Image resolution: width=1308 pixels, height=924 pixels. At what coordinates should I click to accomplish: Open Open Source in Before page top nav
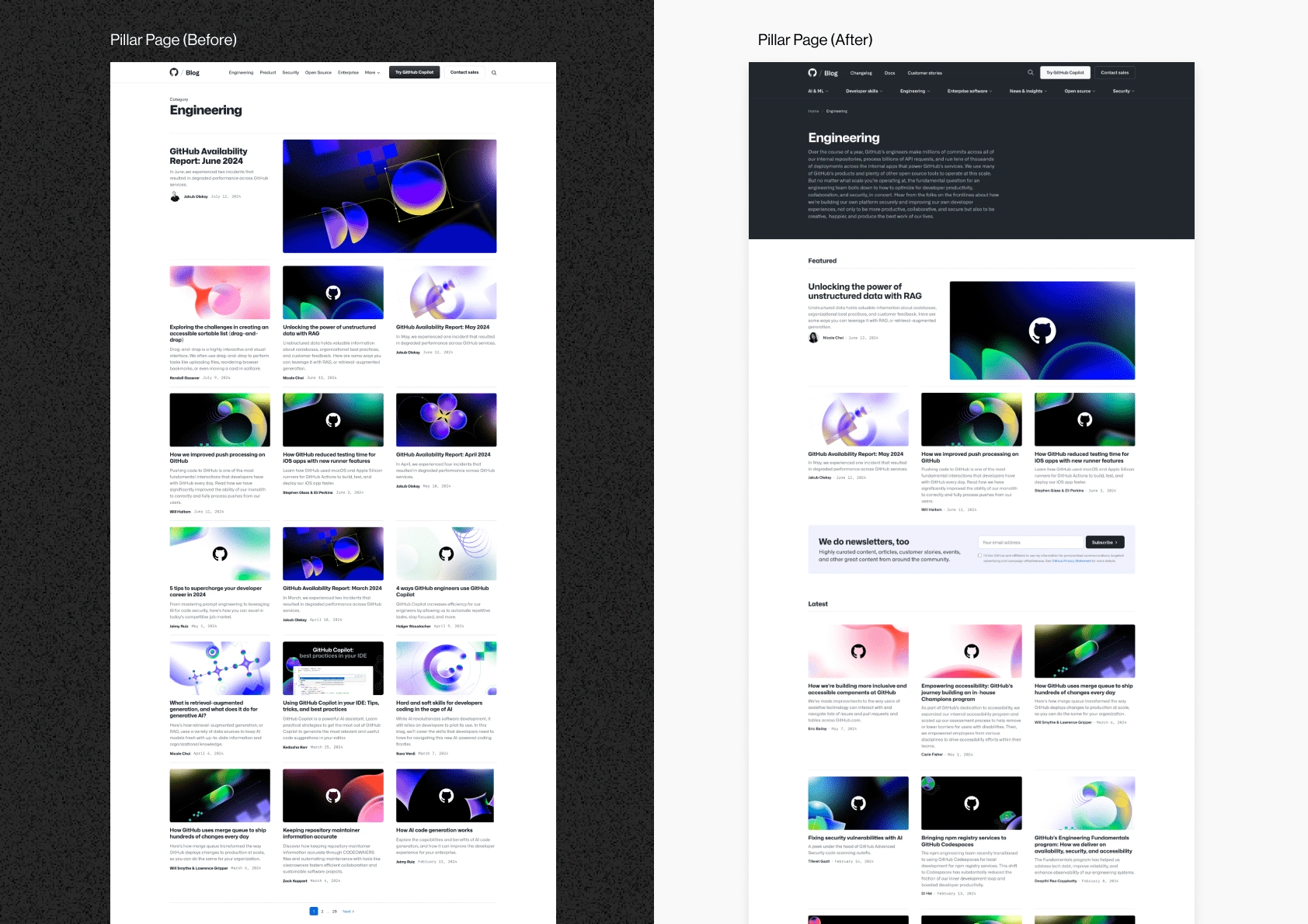coord(318,72)
